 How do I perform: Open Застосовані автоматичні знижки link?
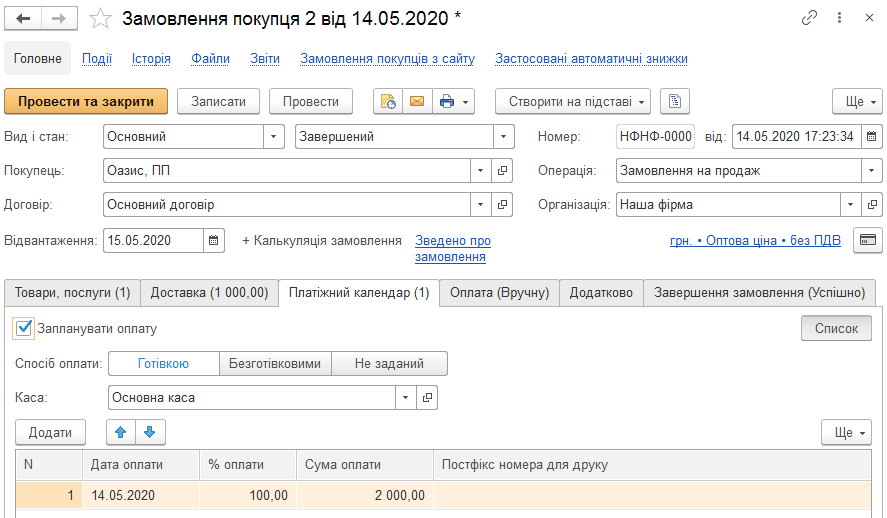(591, 59)
